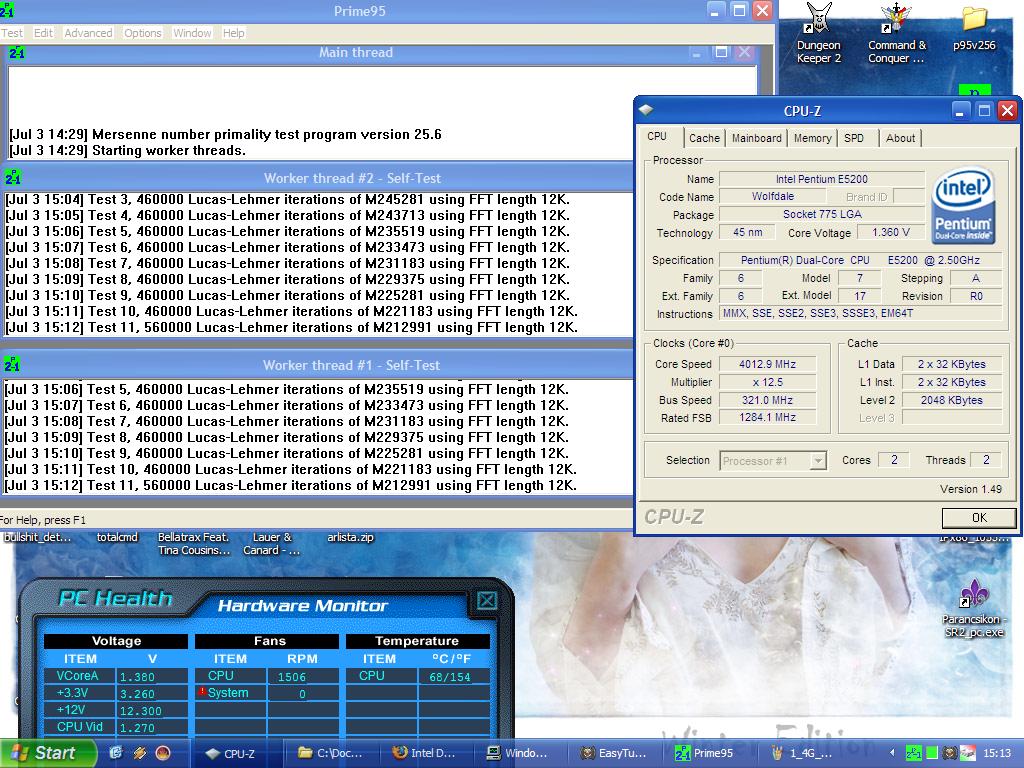Click the Winamp quick launch icon
1024x768 pixels.
pos(140,753)
